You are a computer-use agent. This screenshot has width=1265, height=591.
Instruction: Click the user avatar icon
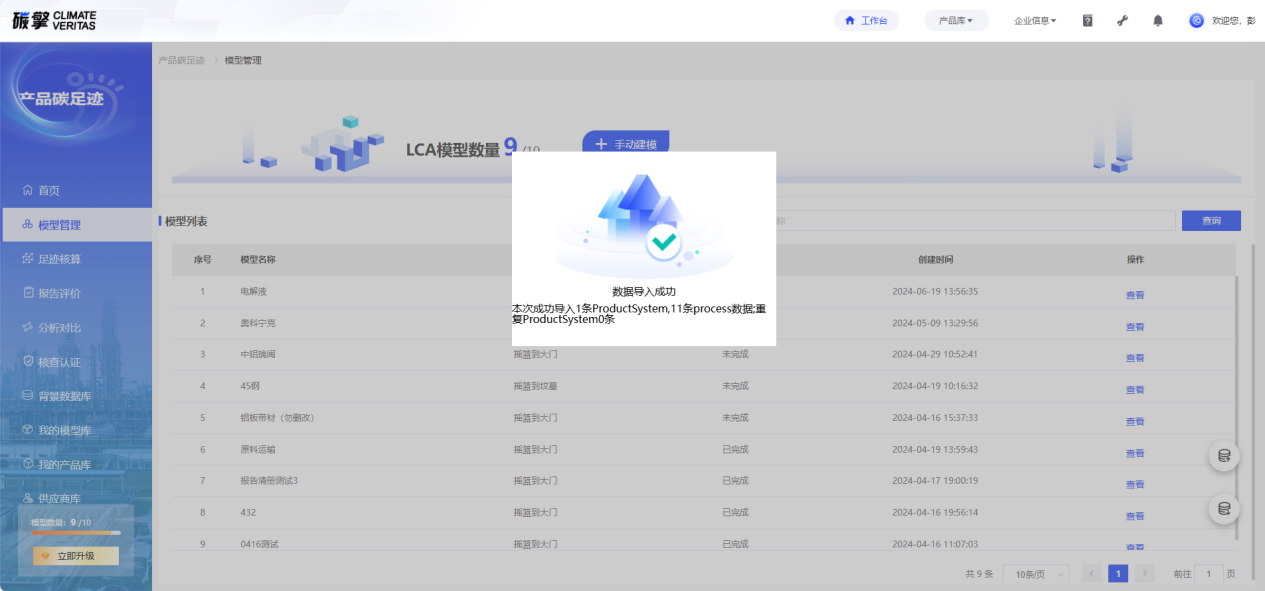(1196, 20)
